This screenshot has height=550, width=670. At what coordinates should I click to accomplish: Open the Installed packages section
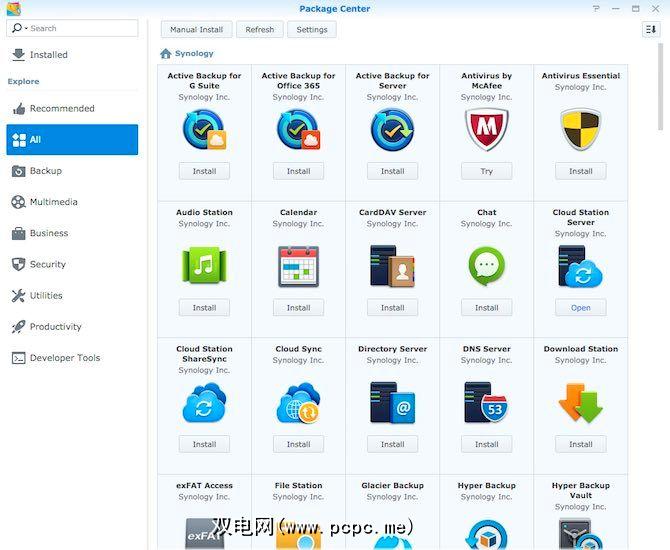[73, 55]
